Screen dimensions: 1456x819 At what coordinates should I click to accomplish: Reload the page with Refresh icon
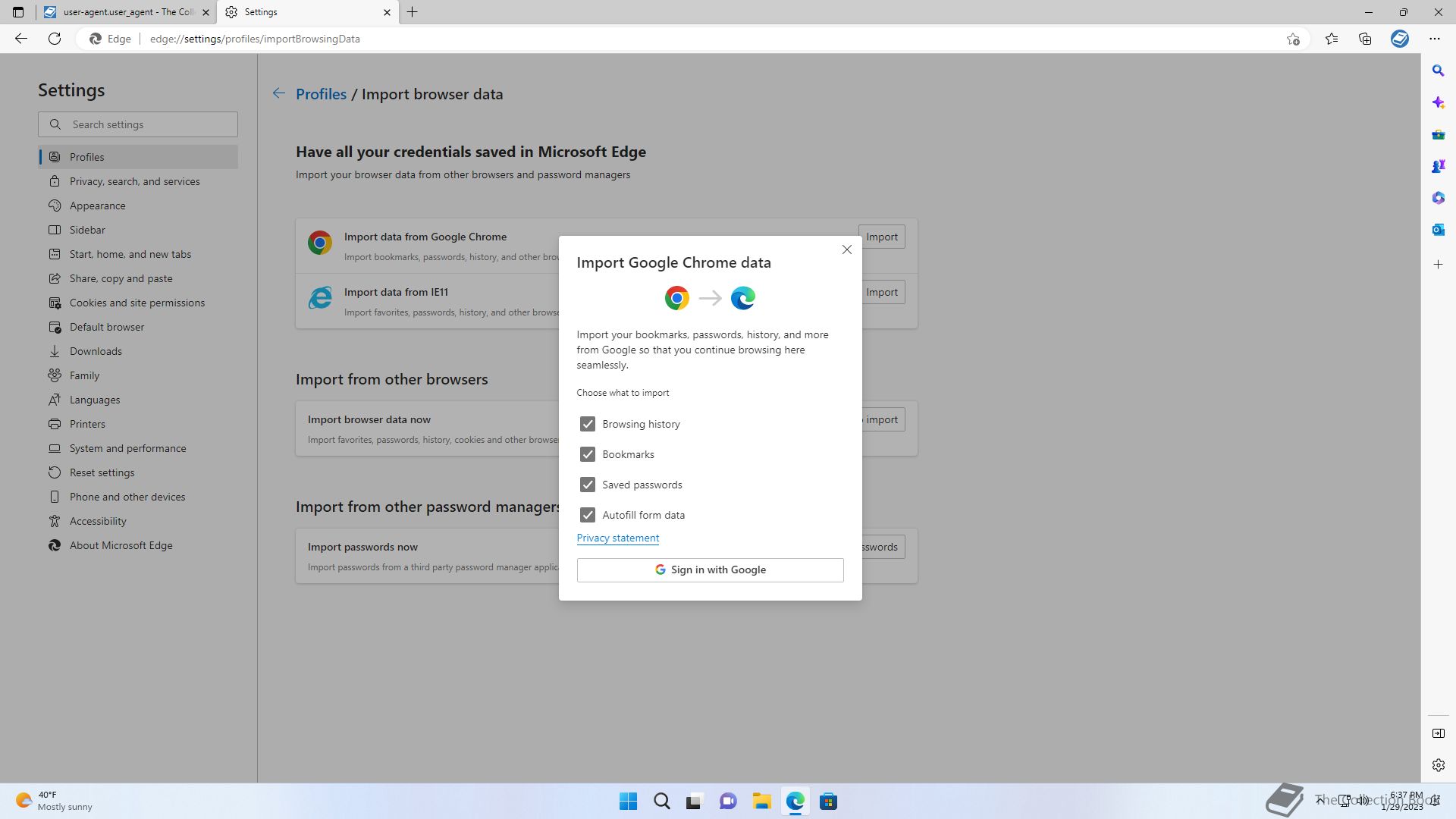[x=55, y=39]
